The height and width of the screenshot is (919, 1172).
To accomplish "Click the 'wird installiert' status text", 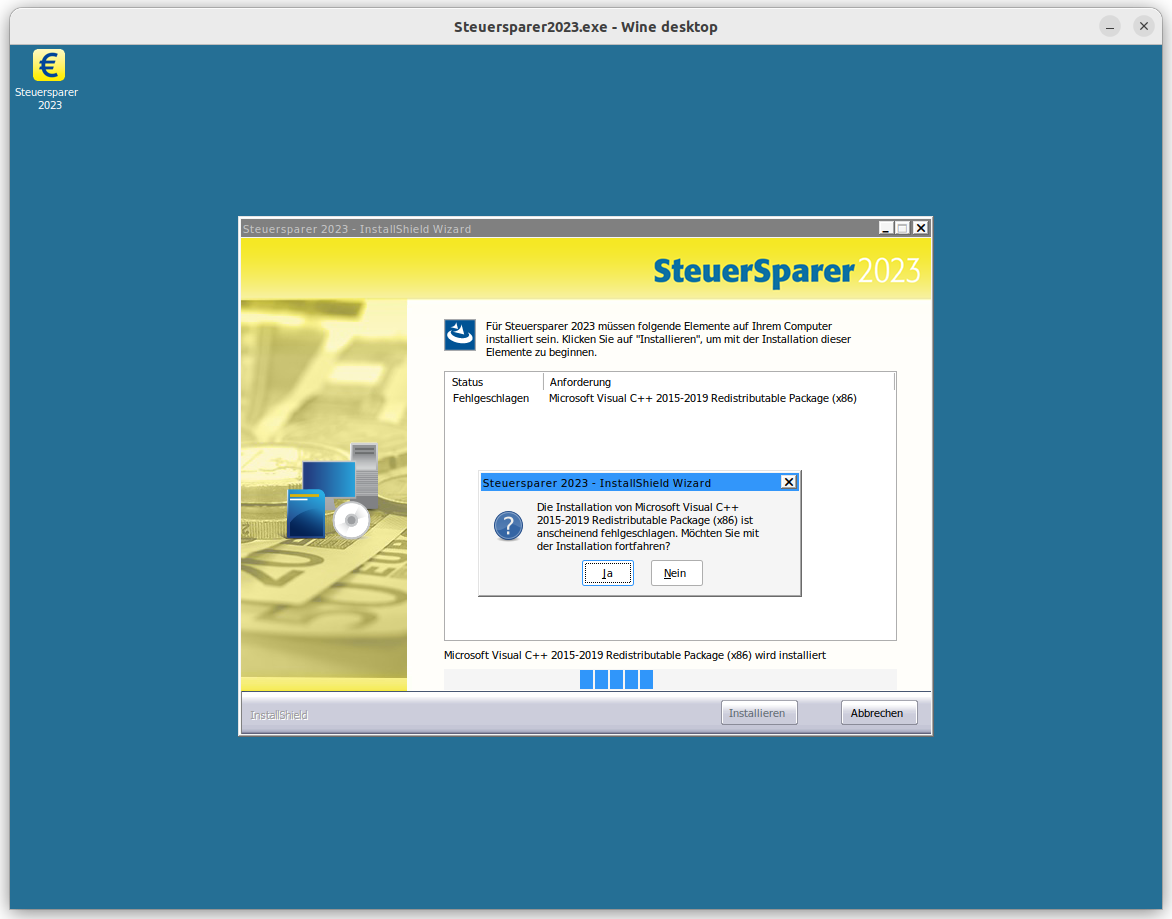I will (635, 655).
